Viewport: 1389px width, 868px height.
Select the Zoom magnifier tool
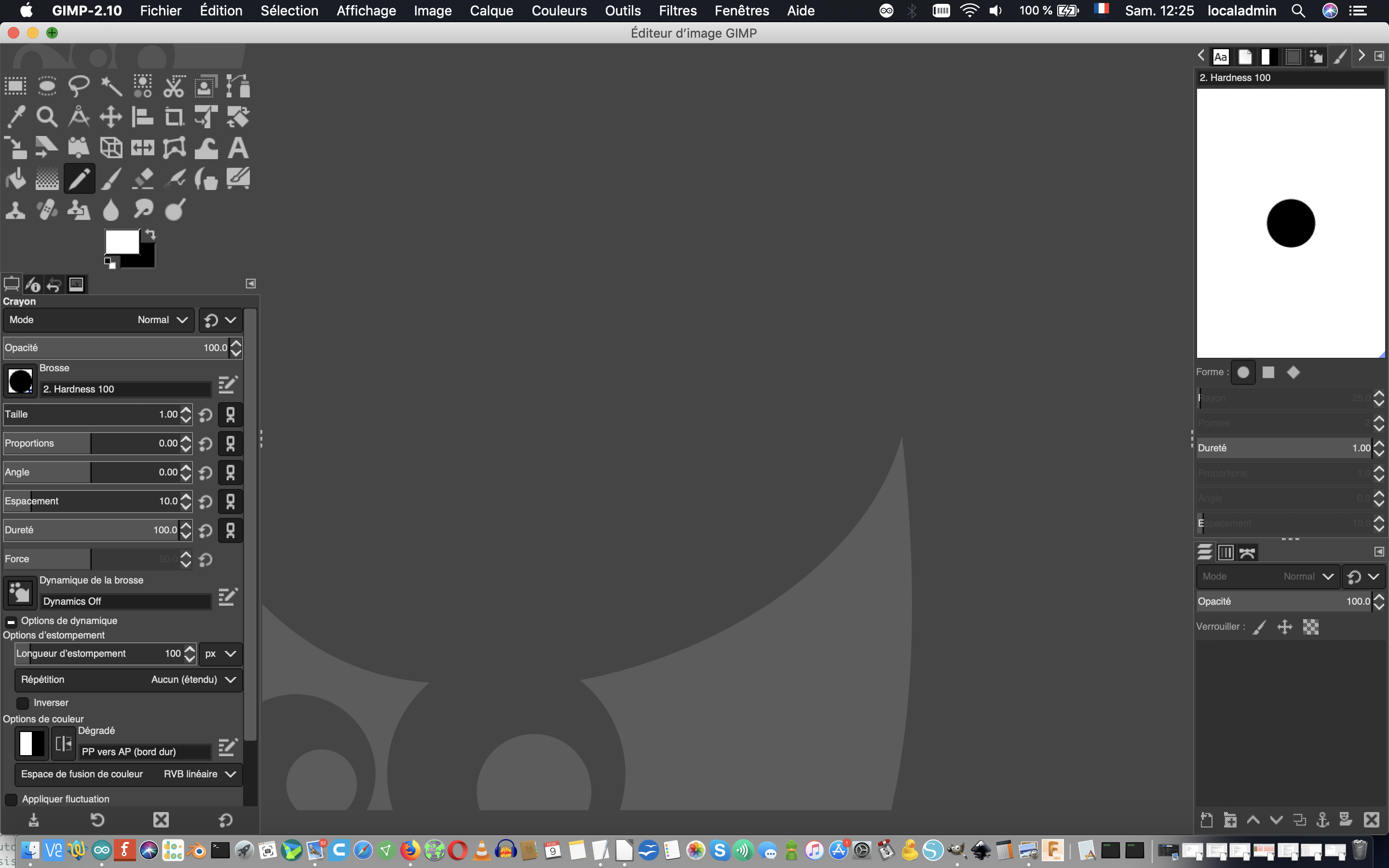point(46,117)
